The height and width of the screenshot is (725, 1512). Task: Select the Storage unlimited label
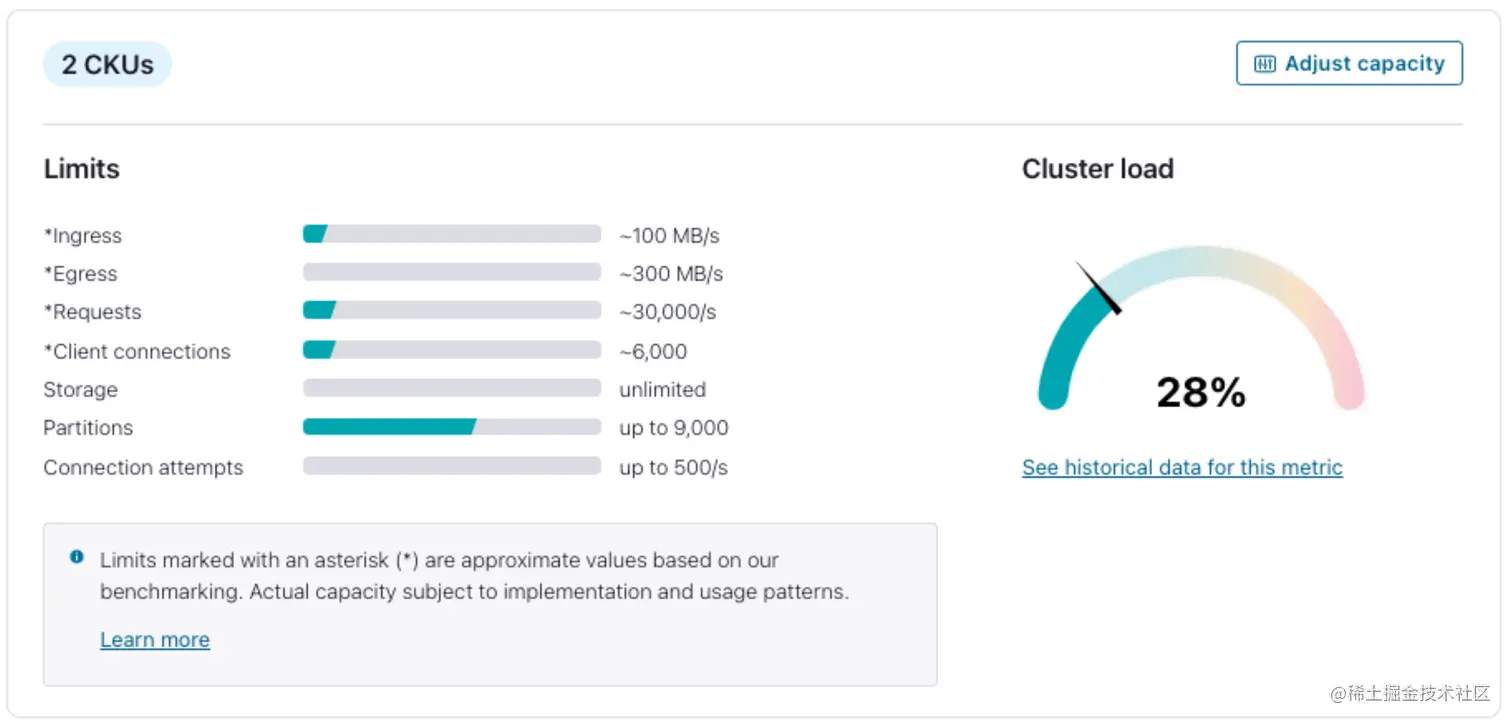pyautogui.click(x=662, y=389)
